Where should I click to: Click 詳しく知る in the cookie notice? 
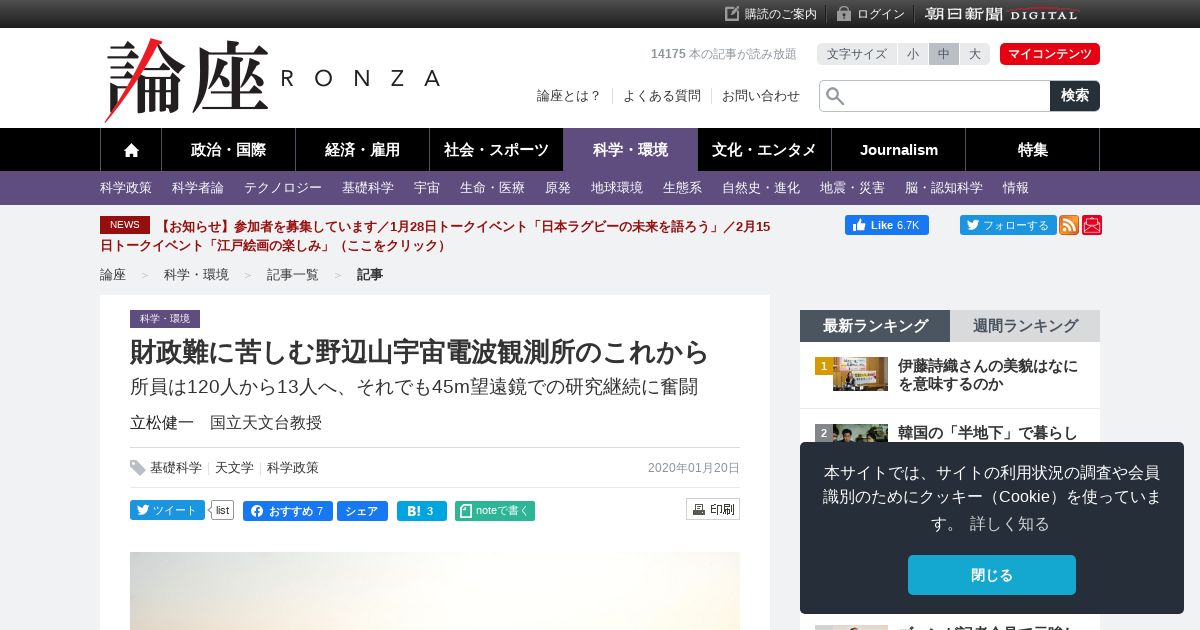coord(1009,524)
